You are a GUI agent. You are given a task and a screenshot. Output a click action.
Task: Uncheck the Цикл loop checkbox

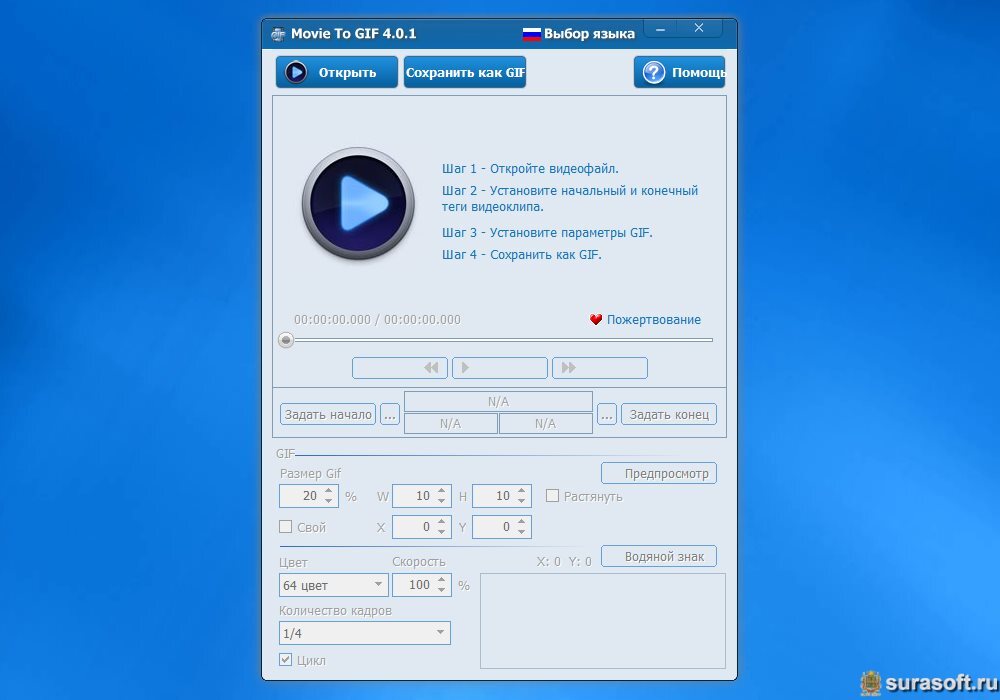point(286,659)
